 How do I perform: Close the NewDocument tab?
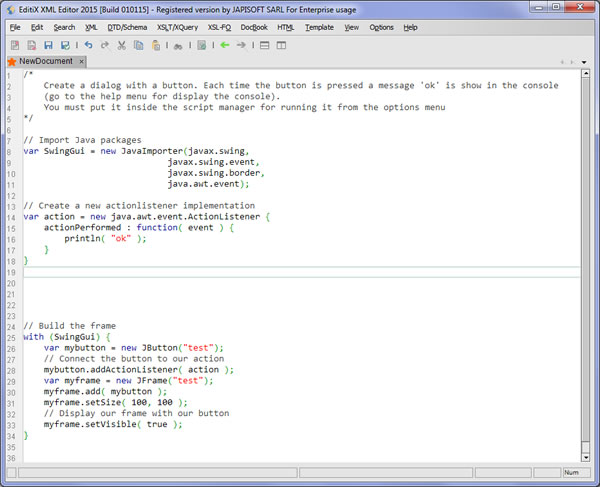[x=81, y=62]
